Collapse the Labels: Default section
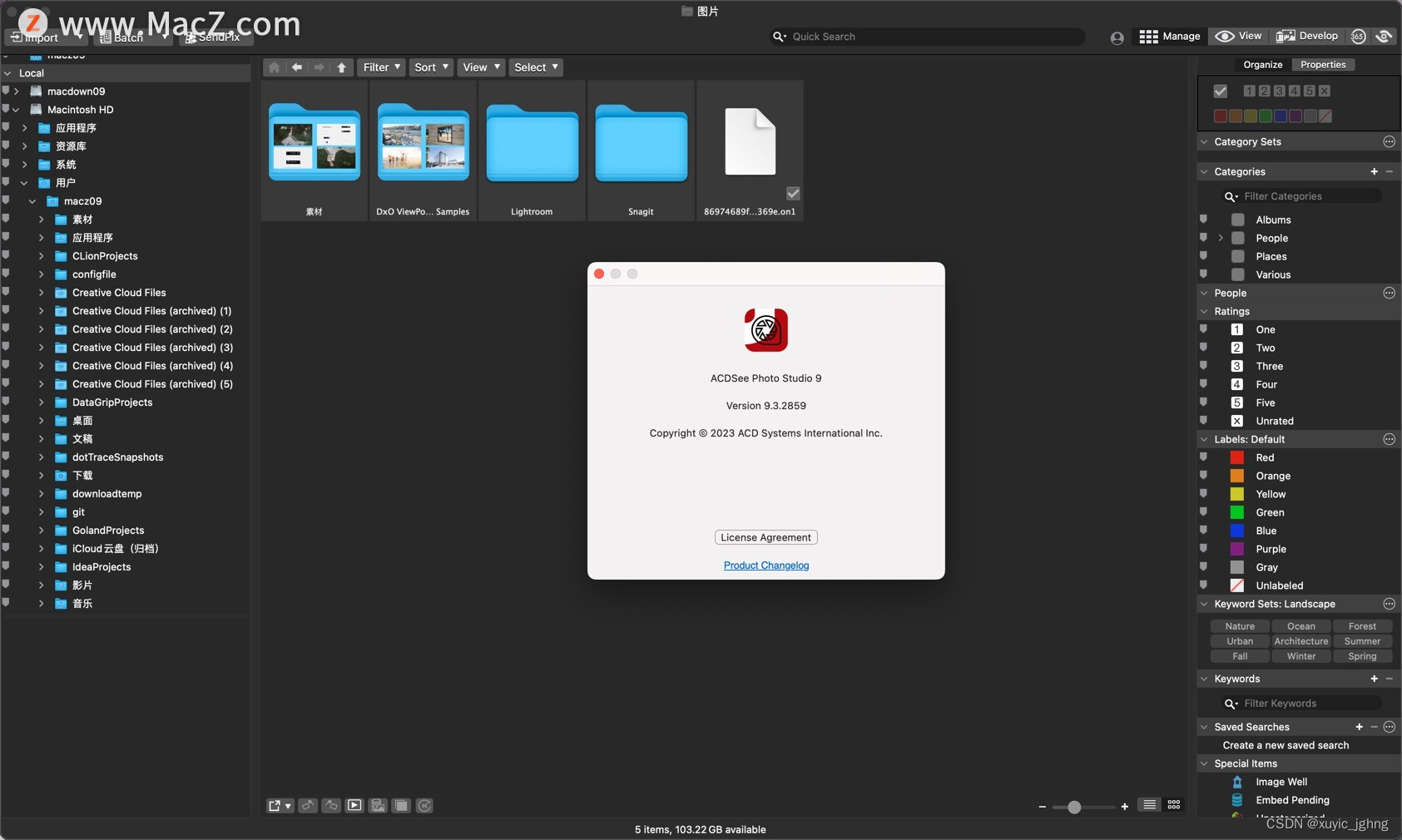Screen dimensions: 1402x840 pyautogui.click(x=1204, y=439)
